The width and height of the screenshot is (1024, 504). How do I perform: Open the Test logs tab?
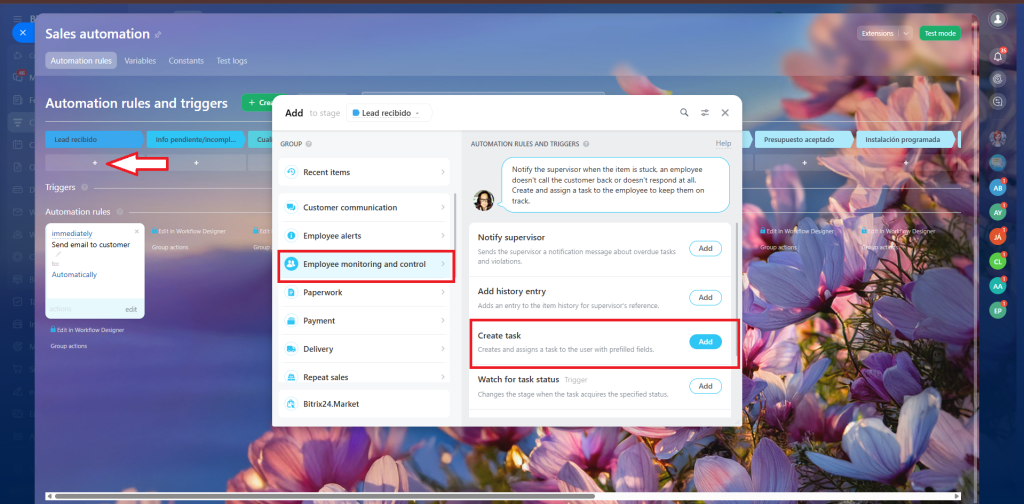pyautogui.click(x=232, y=61)
